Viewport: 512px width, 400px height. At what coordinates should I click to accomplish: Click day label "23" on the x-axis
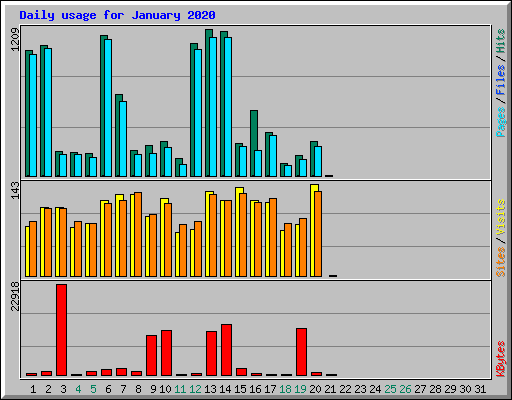pyautogui.click(x=360, y=389)
